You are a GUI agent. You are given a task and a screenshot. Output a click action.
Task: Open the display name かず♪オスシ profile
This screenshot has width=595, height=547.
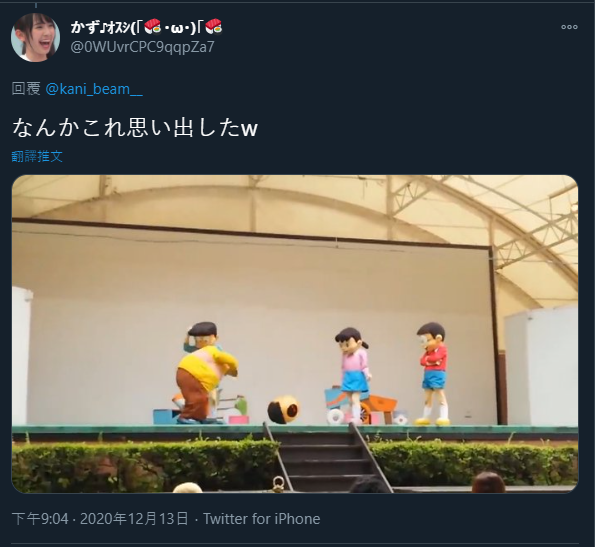pyautogui.click(x=146, y=27)
